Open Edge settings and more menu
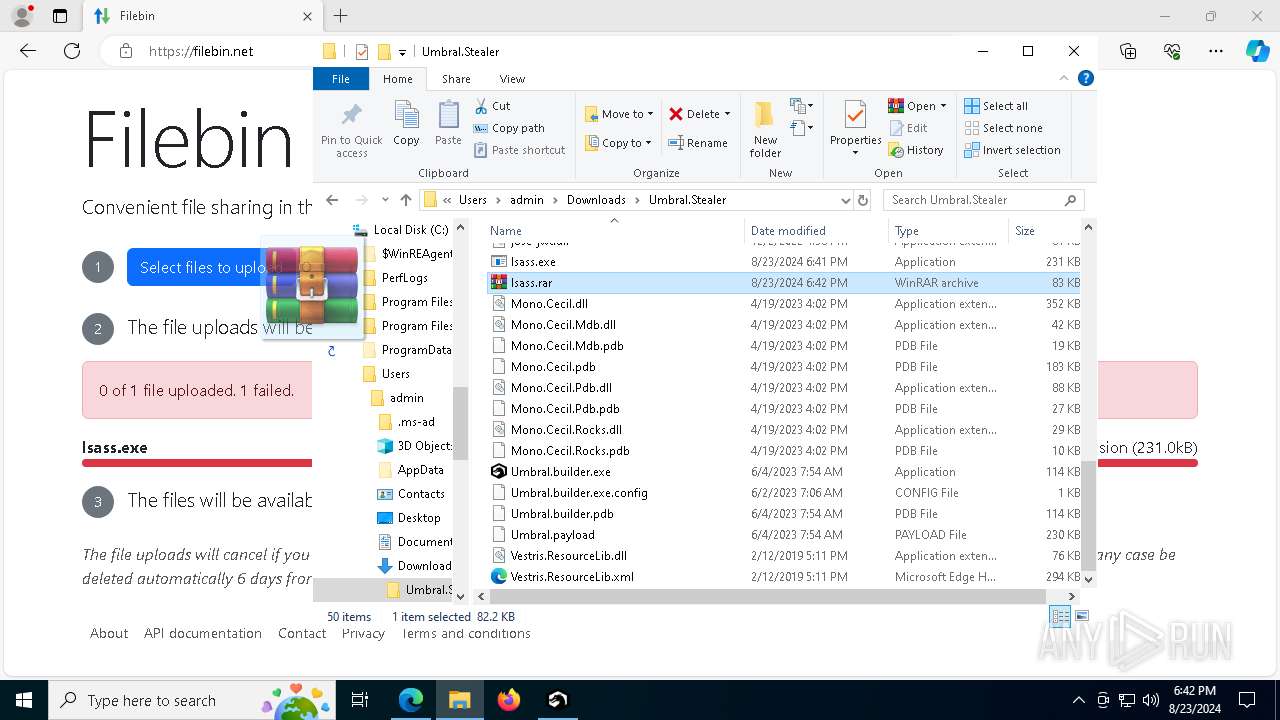1280x720 pixels. click(x=1216, y=51)
